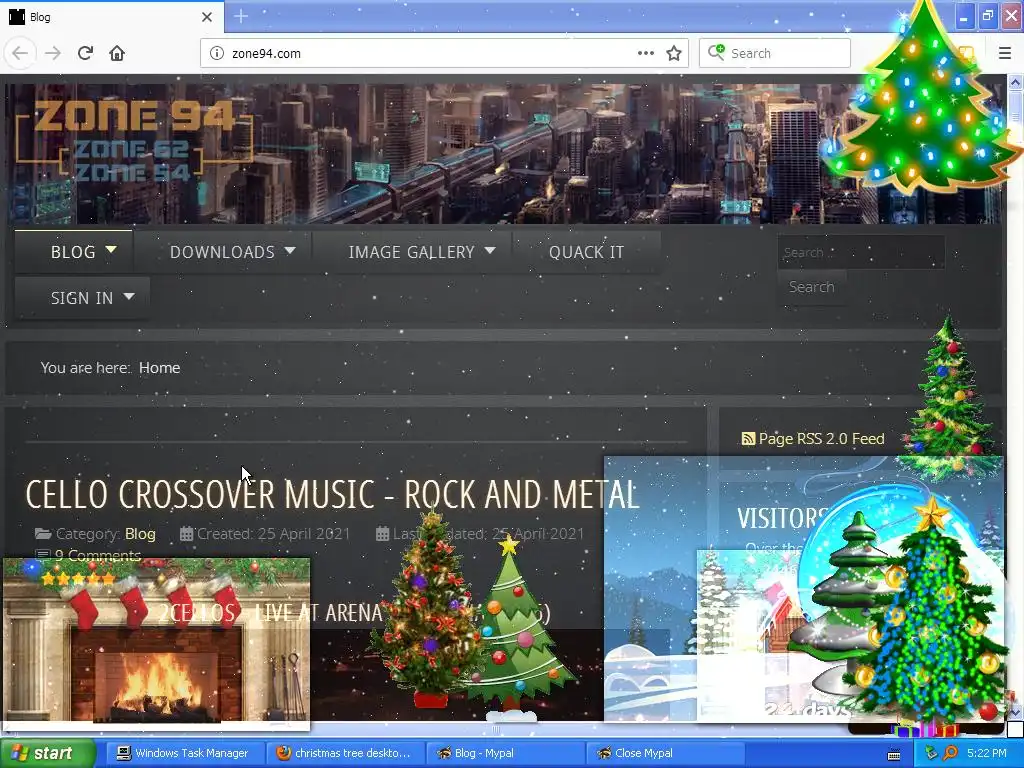The width and height of the screenshot is (1024, 768).
Task: Click the folder icon beside Category
Action: [43, 534]
